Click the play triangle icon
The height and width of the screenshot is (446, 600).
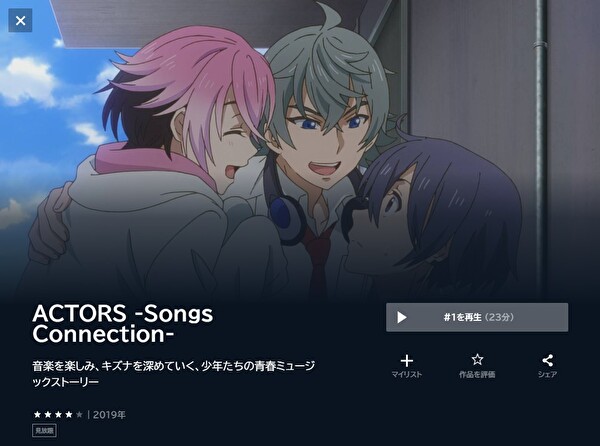pos(401,317)
